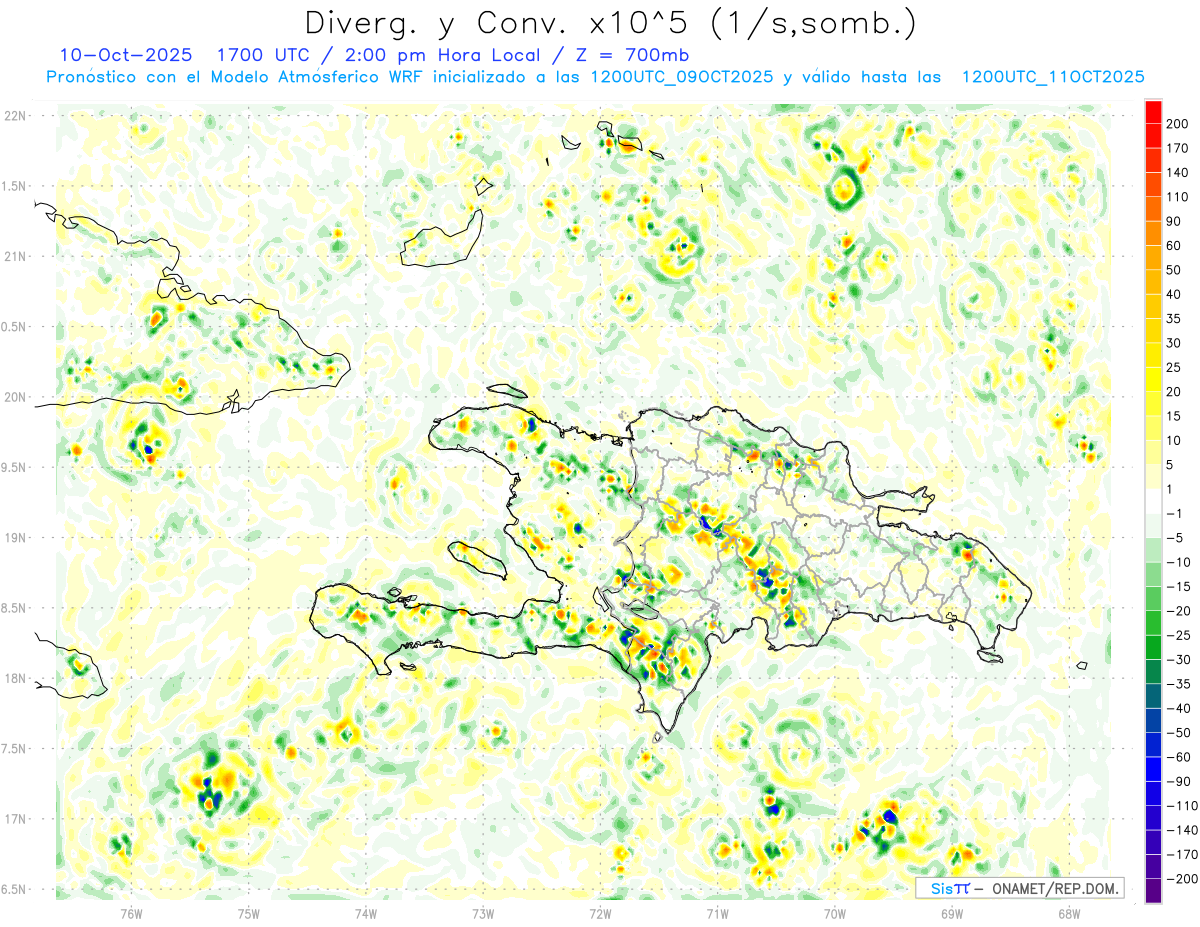Click the dark purple bottom colorbar segment
This screenshot has width=1200, height=927.
pyautogui.click(x=1153, y=891)
